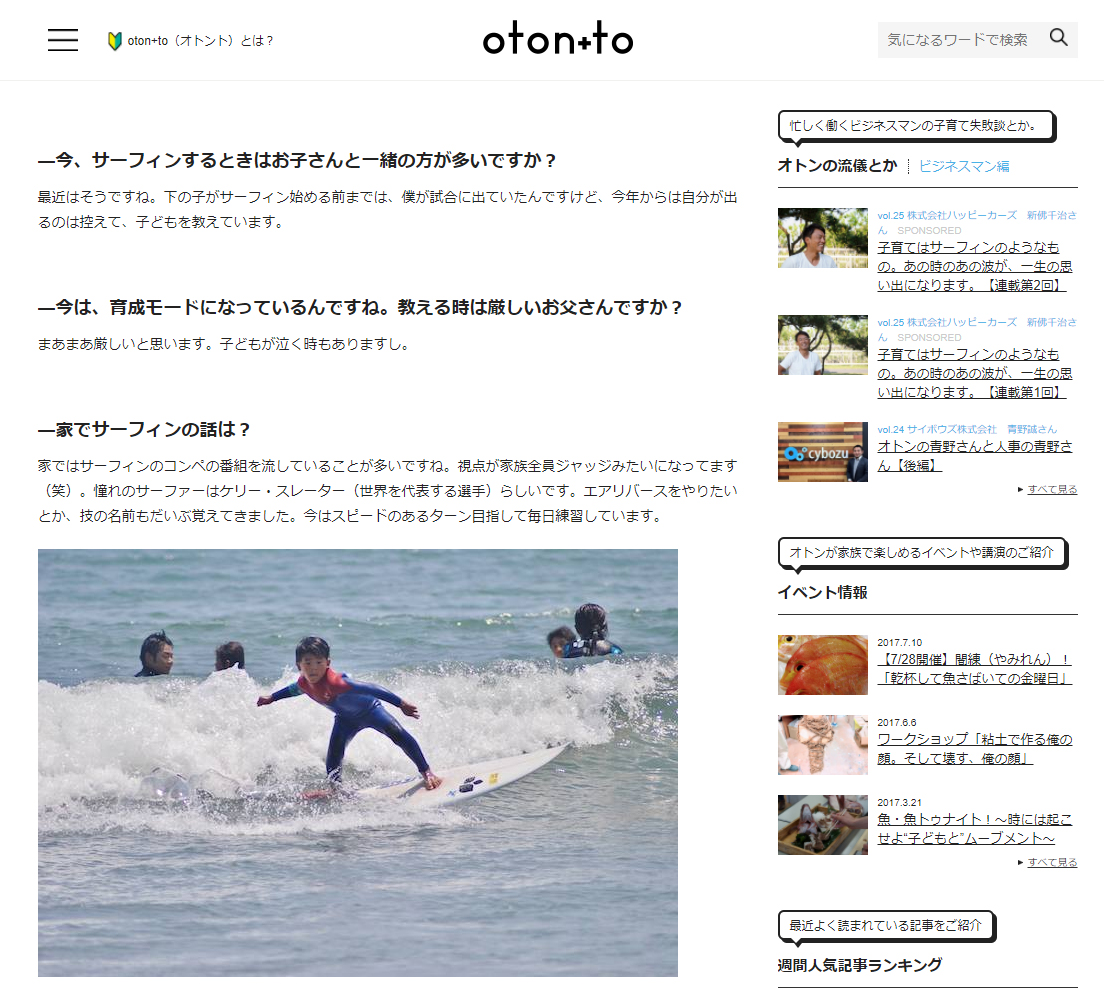Image resolution: width=1104 pixels, height=990 pixels.
Task: Click the clay workshop thumbnail
Action: [x=822, y=745]
